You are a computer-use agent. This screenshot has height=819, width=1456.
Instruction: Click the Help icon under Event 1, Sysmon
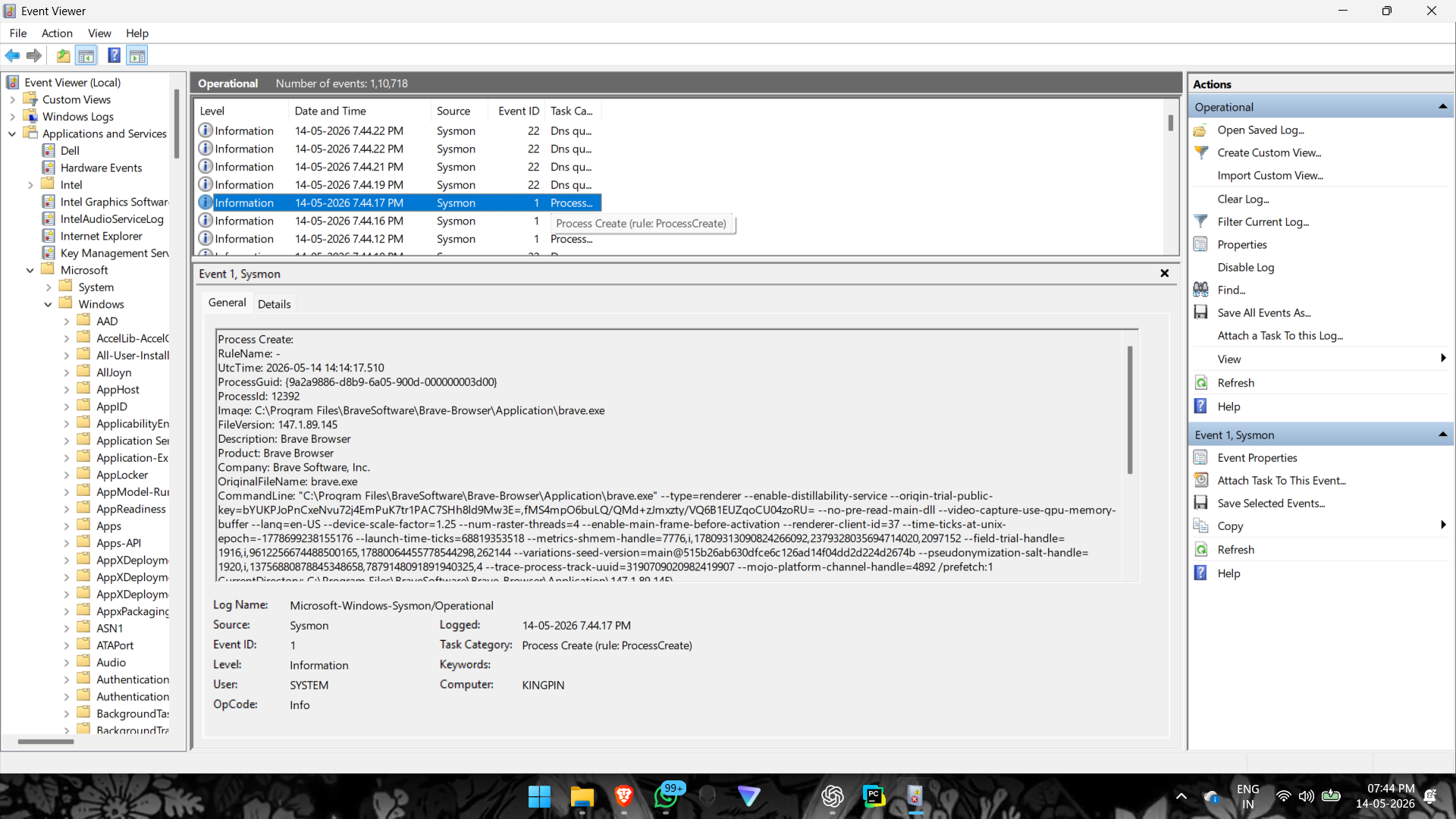pyautogui.click(x=1200, y=573)
